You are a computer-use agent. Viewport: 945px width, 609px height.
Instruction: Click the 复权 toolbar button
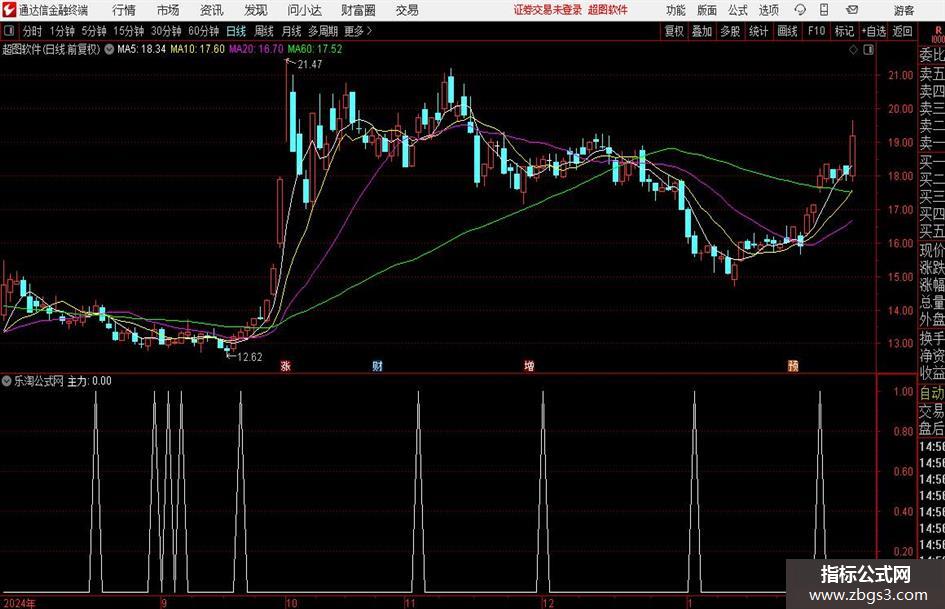[674, 31]
